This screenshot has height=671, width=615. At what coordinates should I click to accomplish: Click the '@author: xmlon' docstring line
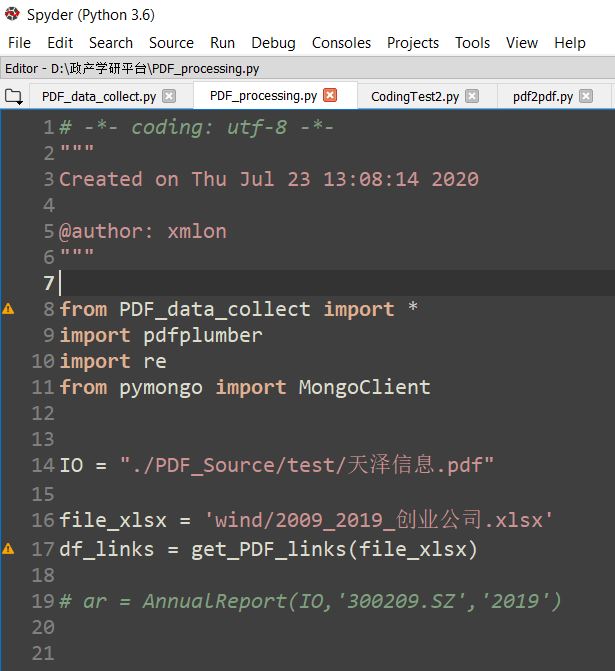click(x=143, y=232)
